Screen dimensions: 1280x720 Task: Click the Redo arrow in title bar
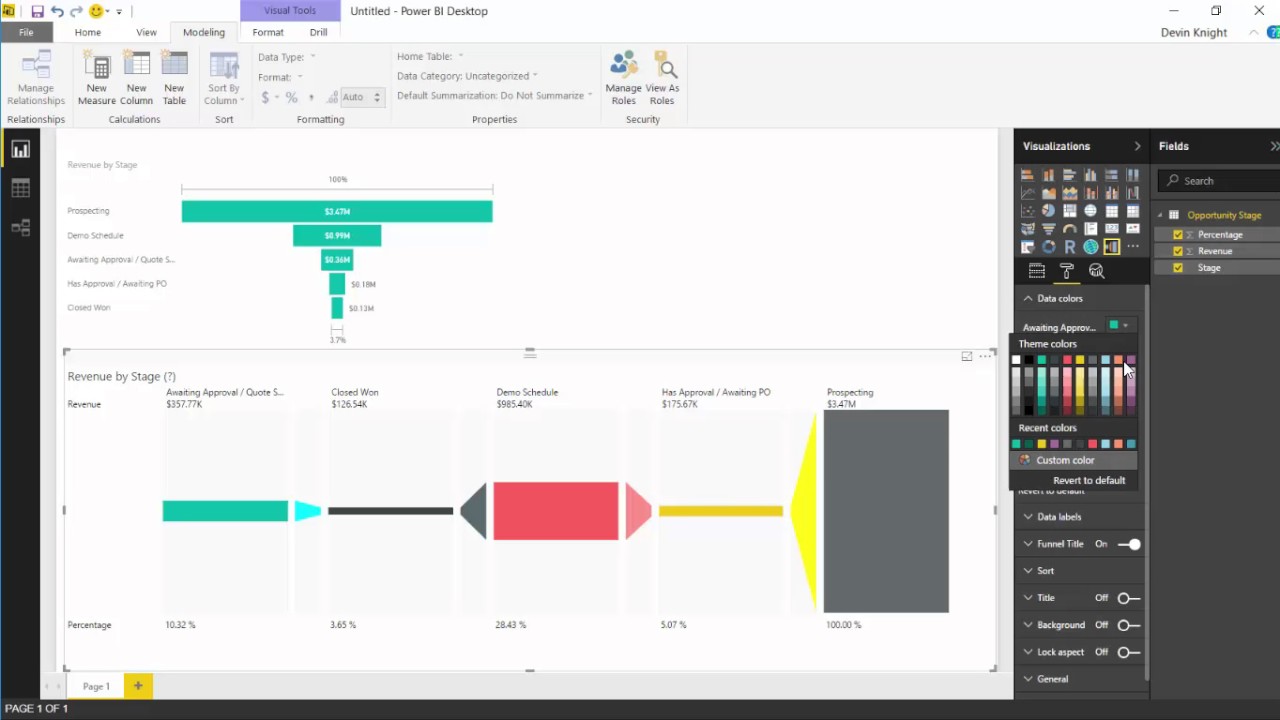click(x=76, y=11)
